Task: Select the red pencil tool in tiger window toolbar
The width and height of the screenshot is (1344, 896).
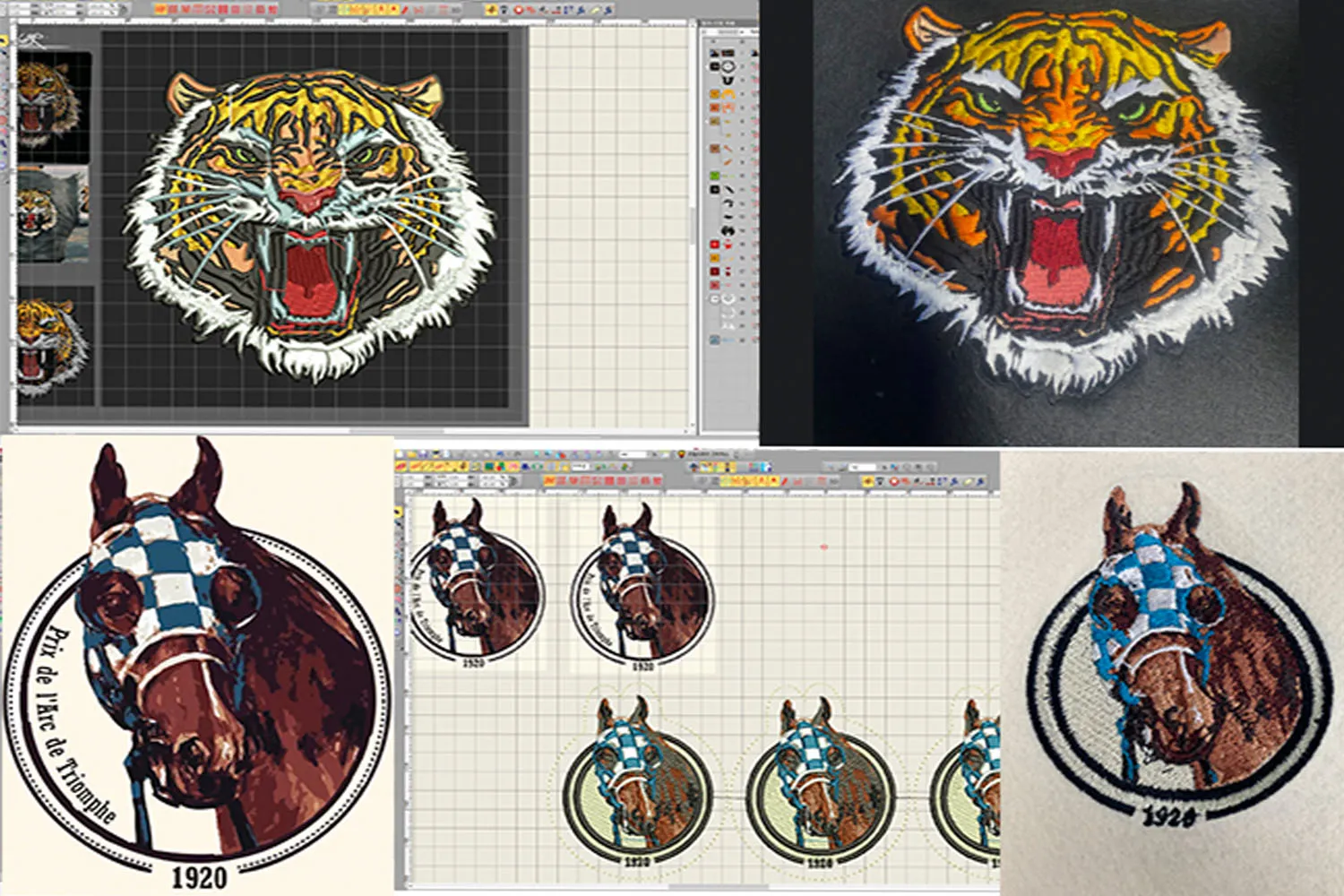Action: point(405,10)
